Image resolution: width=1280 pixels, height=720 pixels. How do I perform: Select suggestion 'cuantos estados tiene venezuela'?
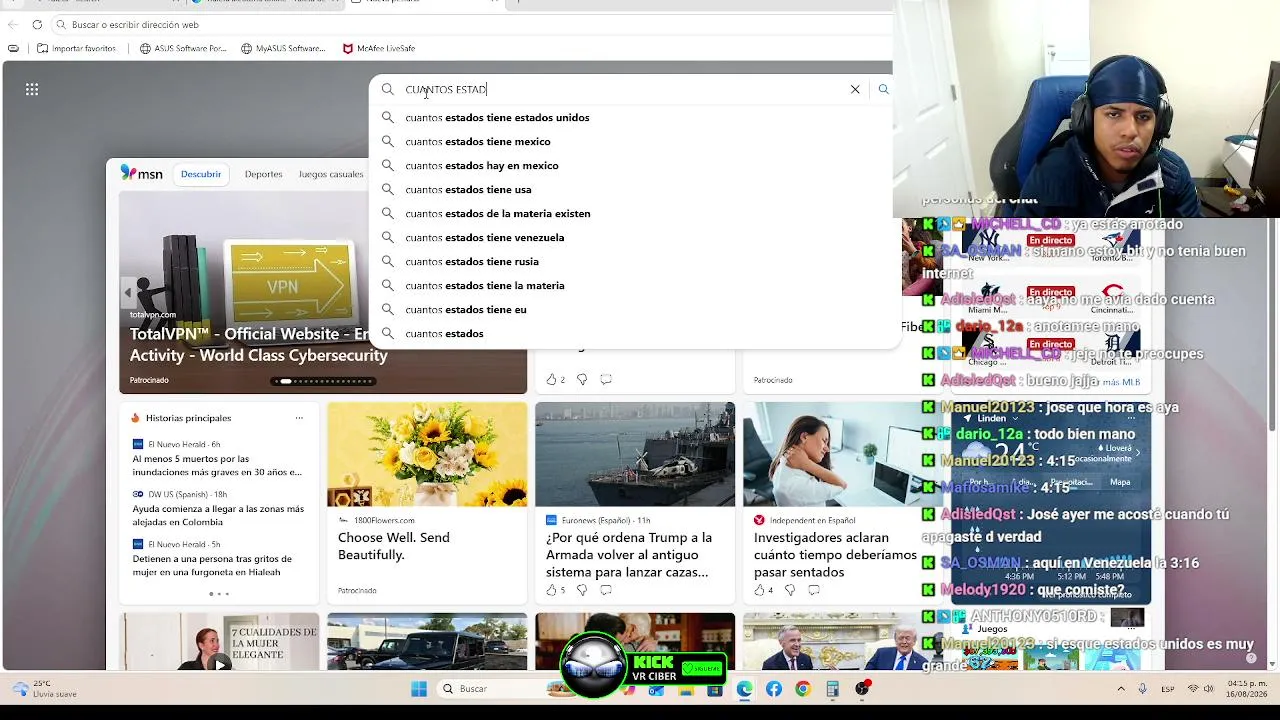(x=635, y=238)
